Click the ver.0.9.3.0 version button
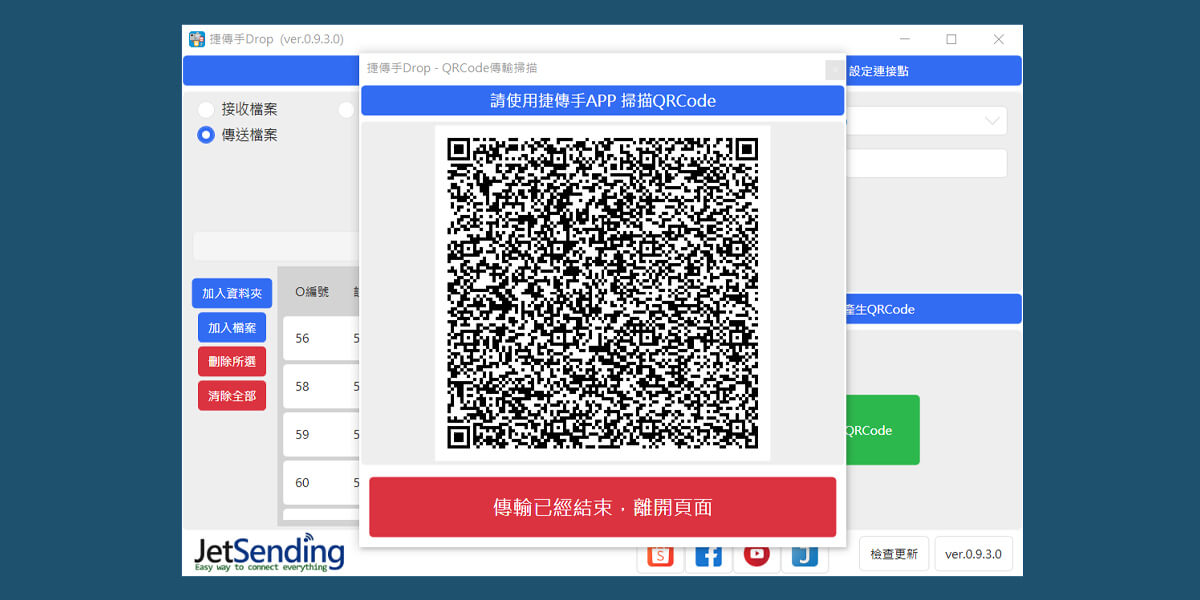Screen dimensions: 1200x600 [974, 553]
